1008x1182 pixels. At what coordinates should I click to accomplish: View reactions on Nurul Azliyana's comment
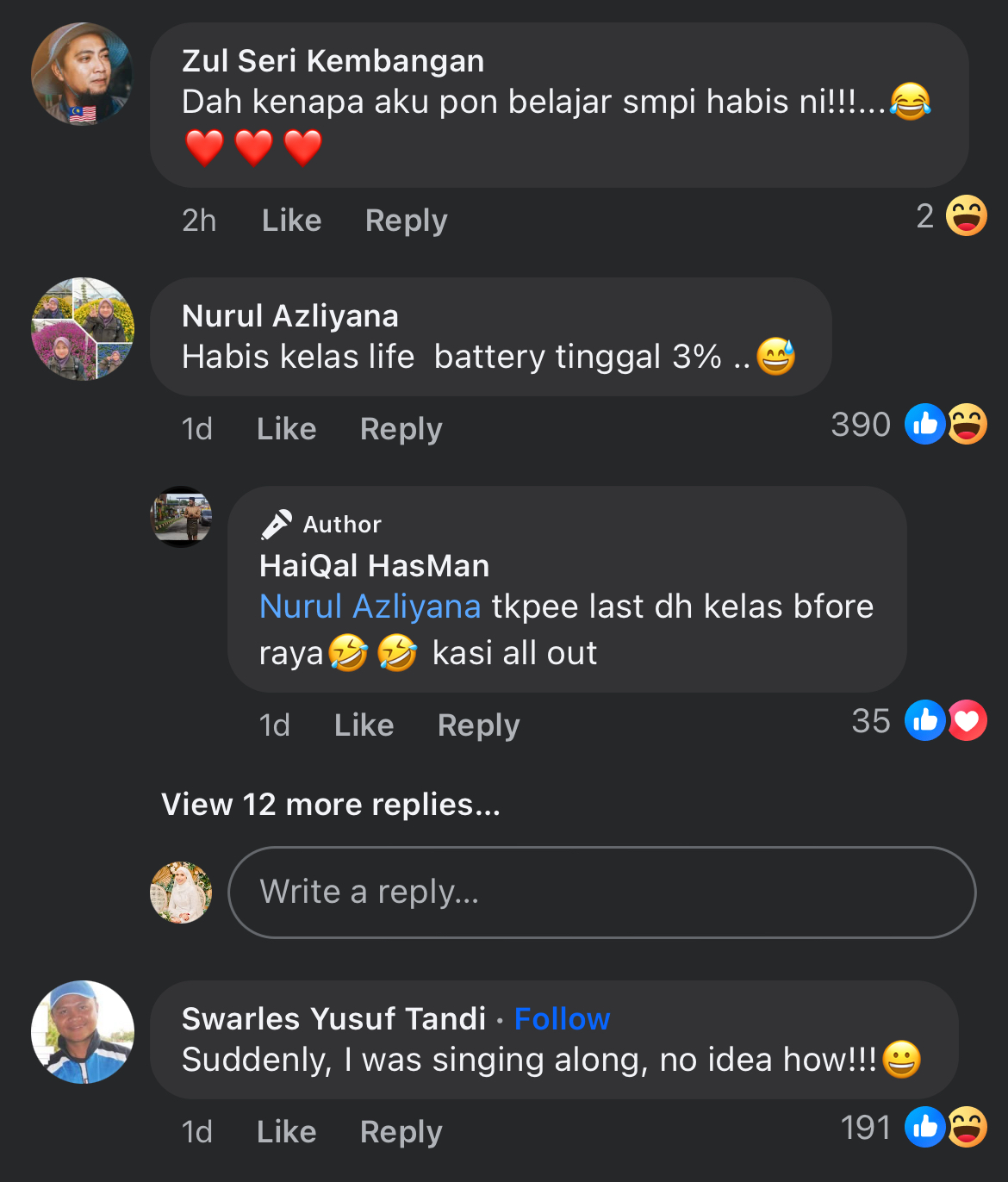point(945,424)
